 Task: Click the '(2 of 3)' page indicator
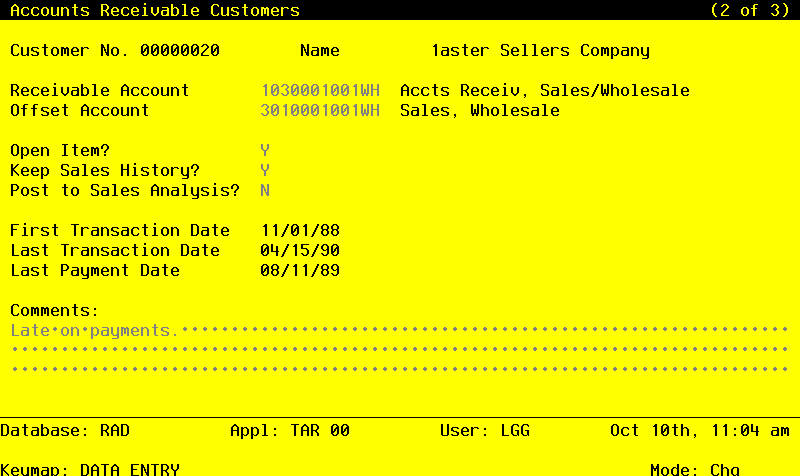coord(750,10)
